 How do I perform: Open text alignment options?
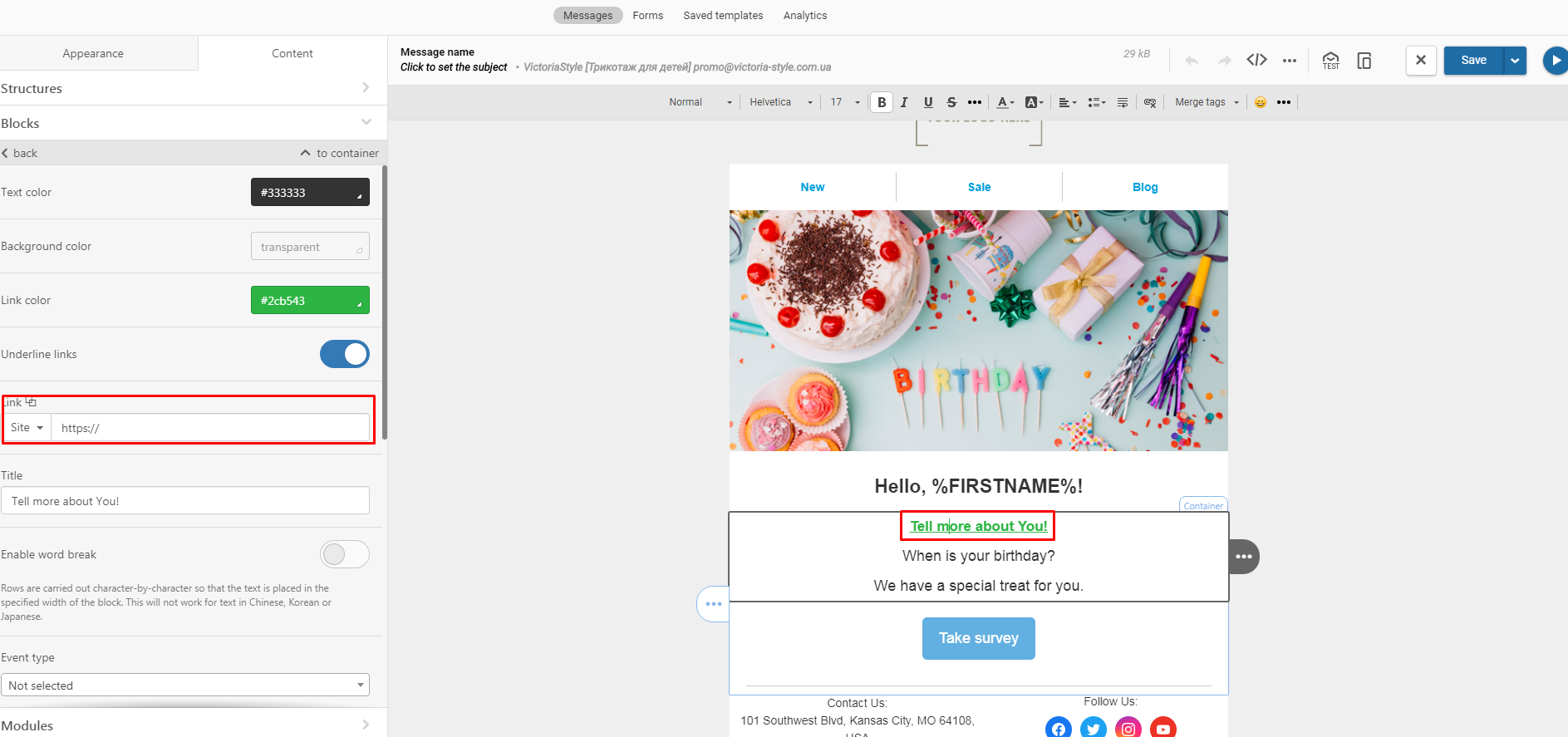pyautogui.click(x=1068, y=102)
